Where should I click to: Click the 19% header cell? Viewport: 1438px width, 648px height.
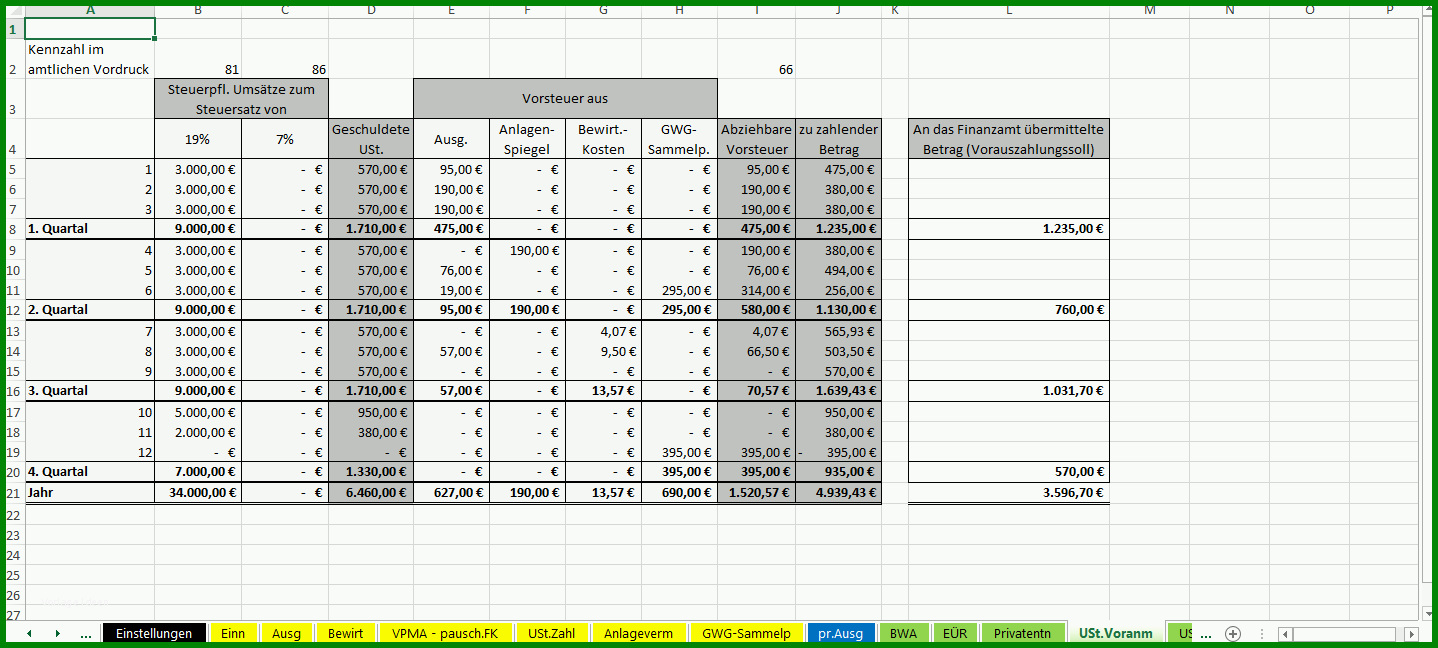pyautogui.click(x=198, y=139)
